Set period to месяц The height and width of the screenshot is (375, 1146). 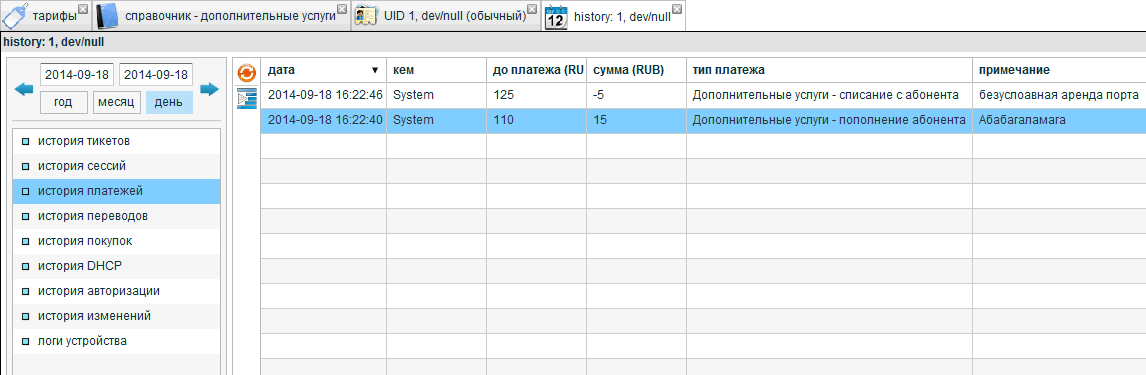click(117, 102)
